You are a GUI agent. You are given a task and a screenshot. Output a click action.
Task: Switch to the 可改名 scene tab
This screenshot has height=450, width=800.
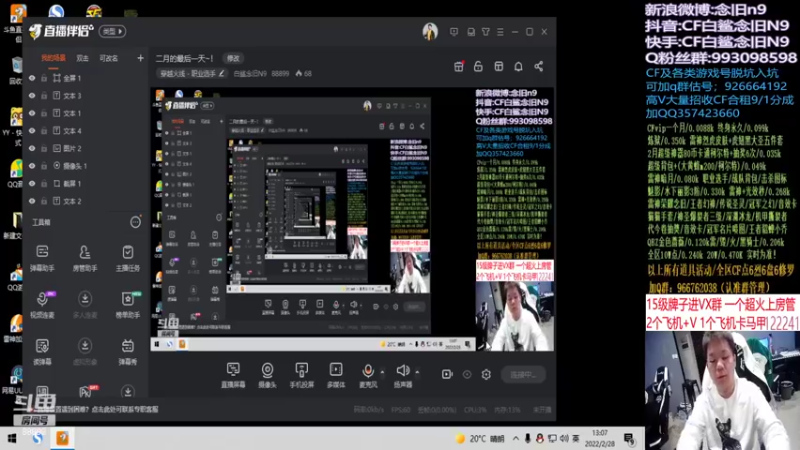(109, 58)
